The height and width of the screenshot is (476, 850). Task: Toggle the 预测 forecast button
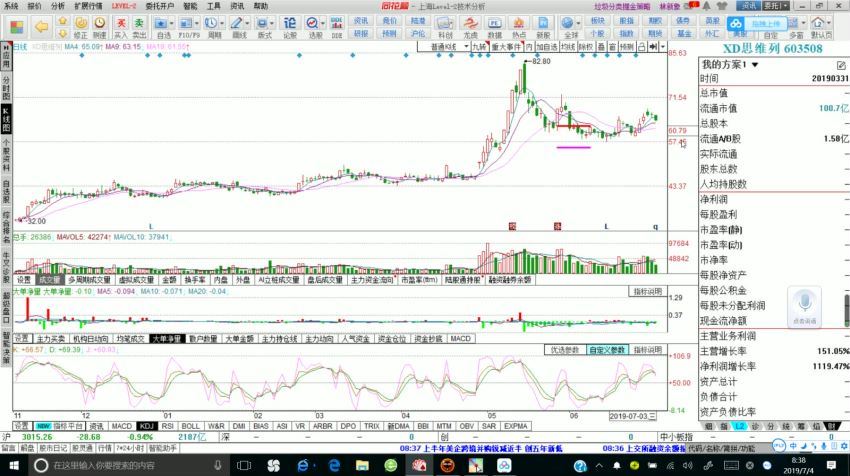627,47
